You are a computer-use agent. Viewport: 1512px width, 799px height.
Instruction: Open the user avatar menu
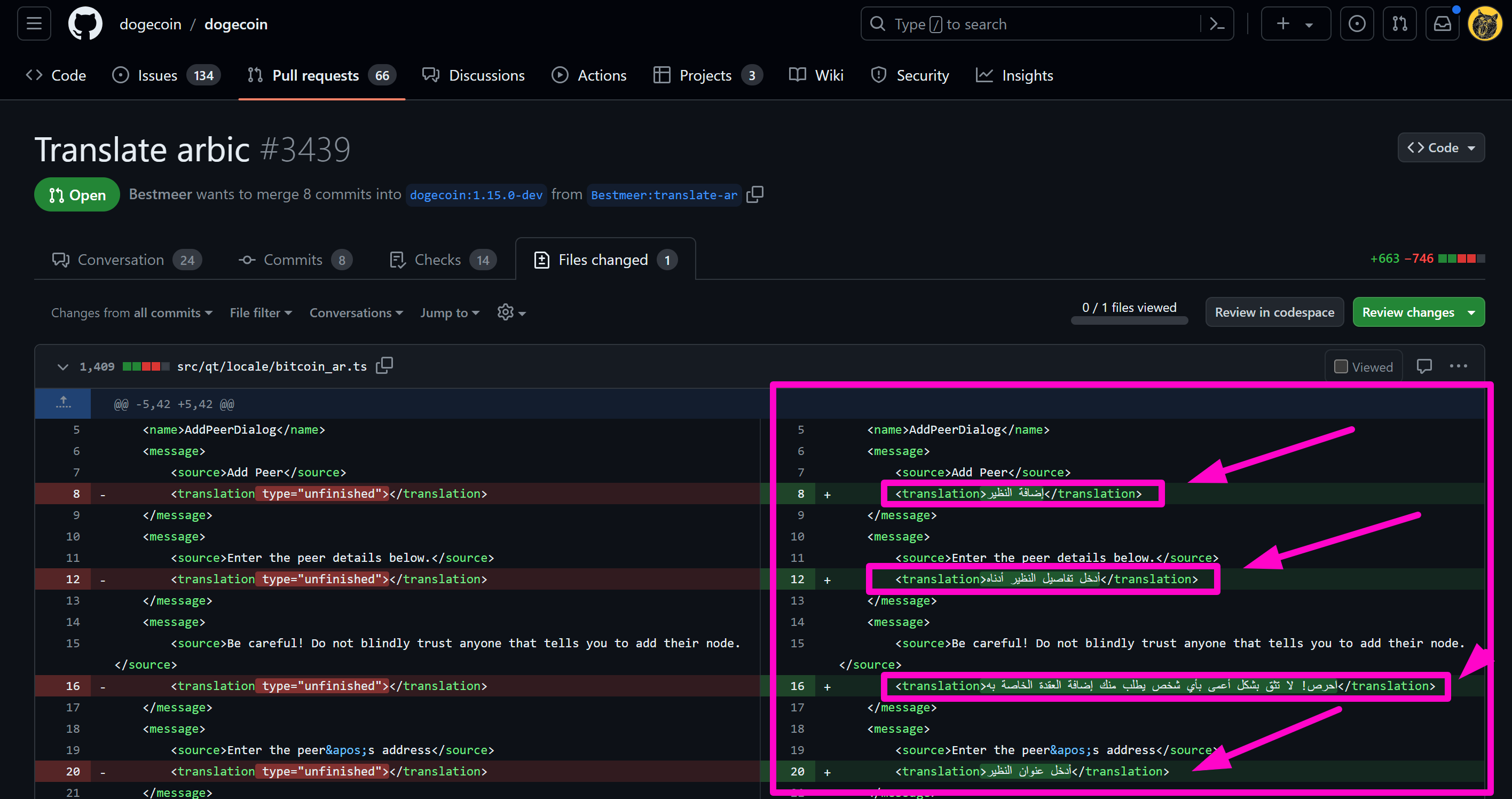tap(1484, 24)
